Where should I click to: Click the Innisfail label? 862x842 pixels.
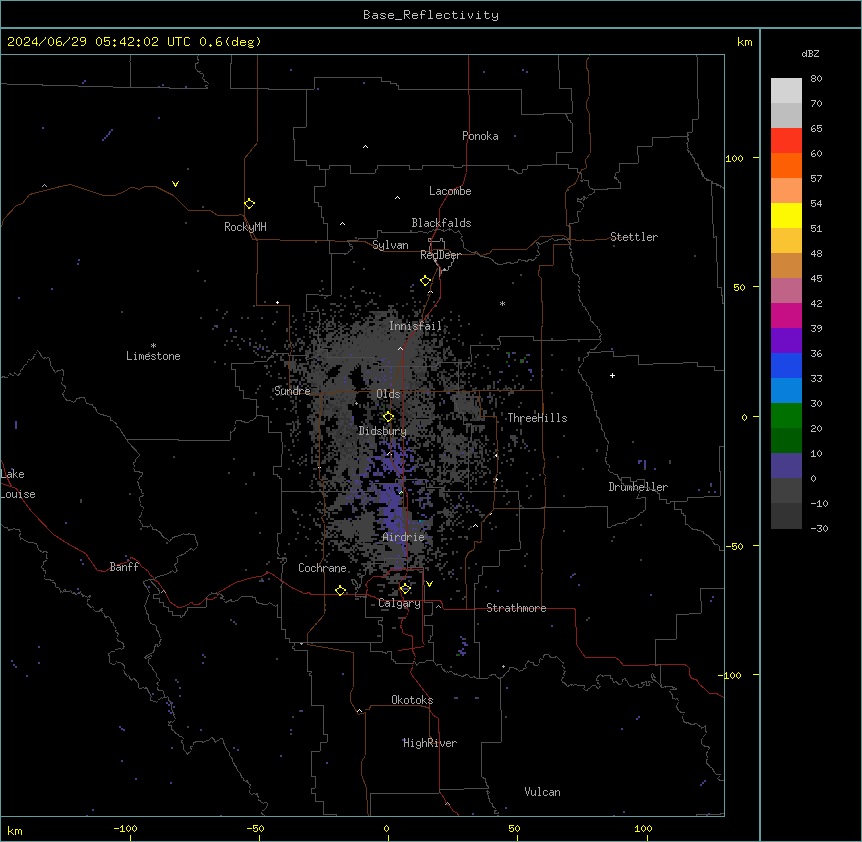[x=415, y=326]
